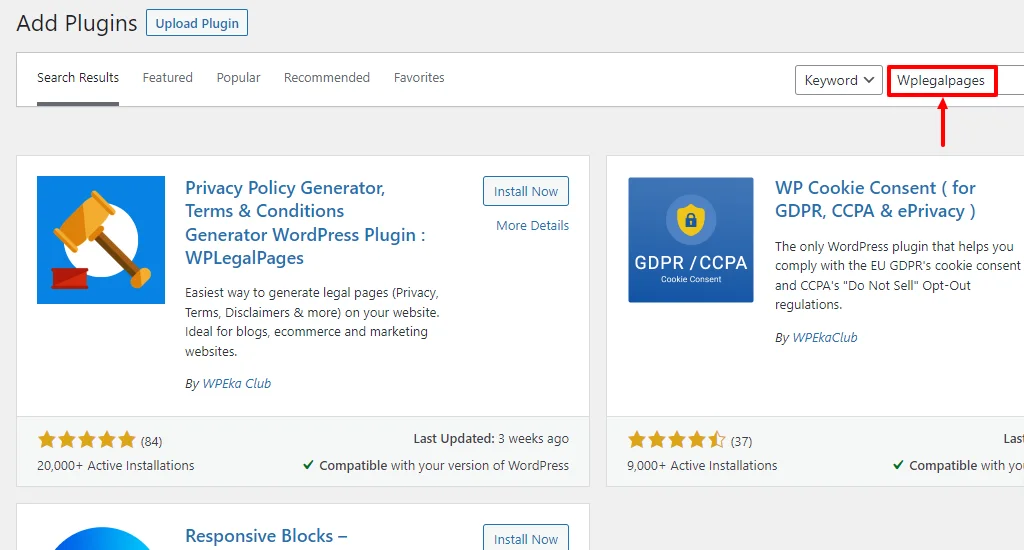Click the (84) ratings count
Viewport: 1024px width, 550px height.
pyautogui.click(x=152, y=442)
